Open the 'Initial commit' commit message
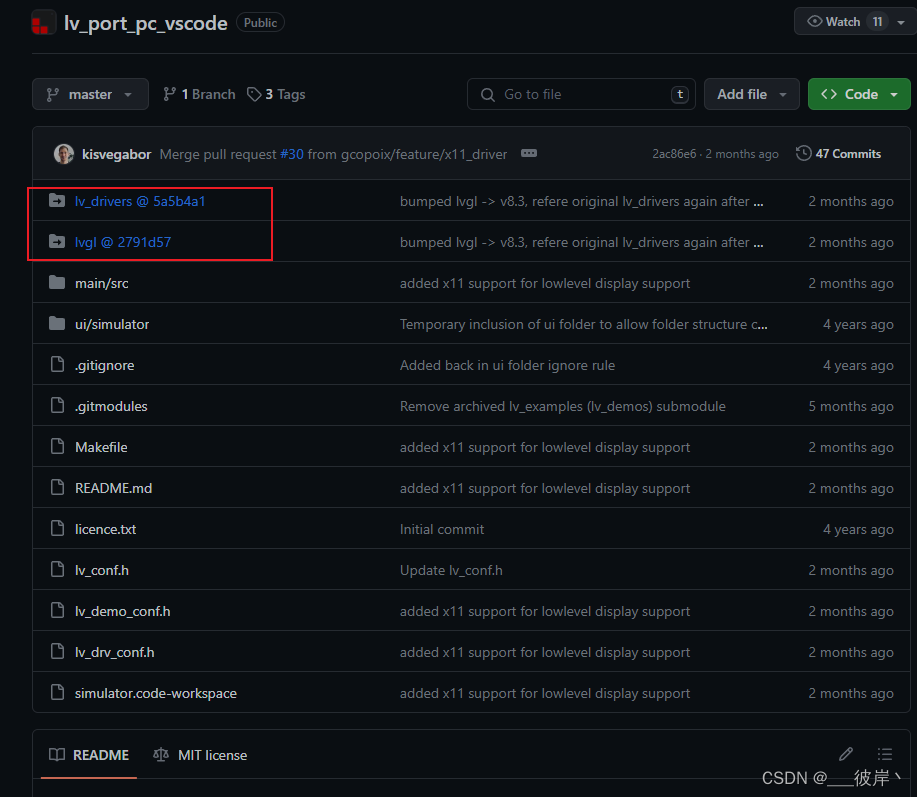 point(442,529)
